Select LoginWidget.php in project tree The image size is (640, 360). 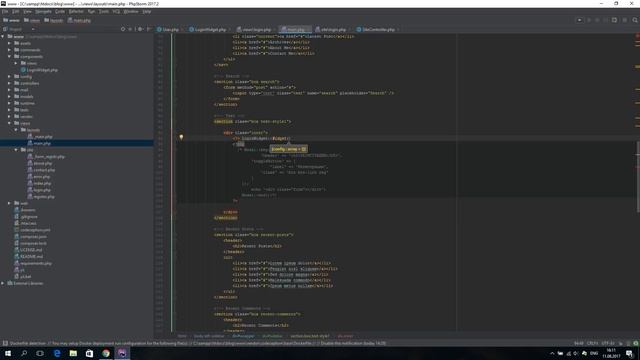(39, 70)
